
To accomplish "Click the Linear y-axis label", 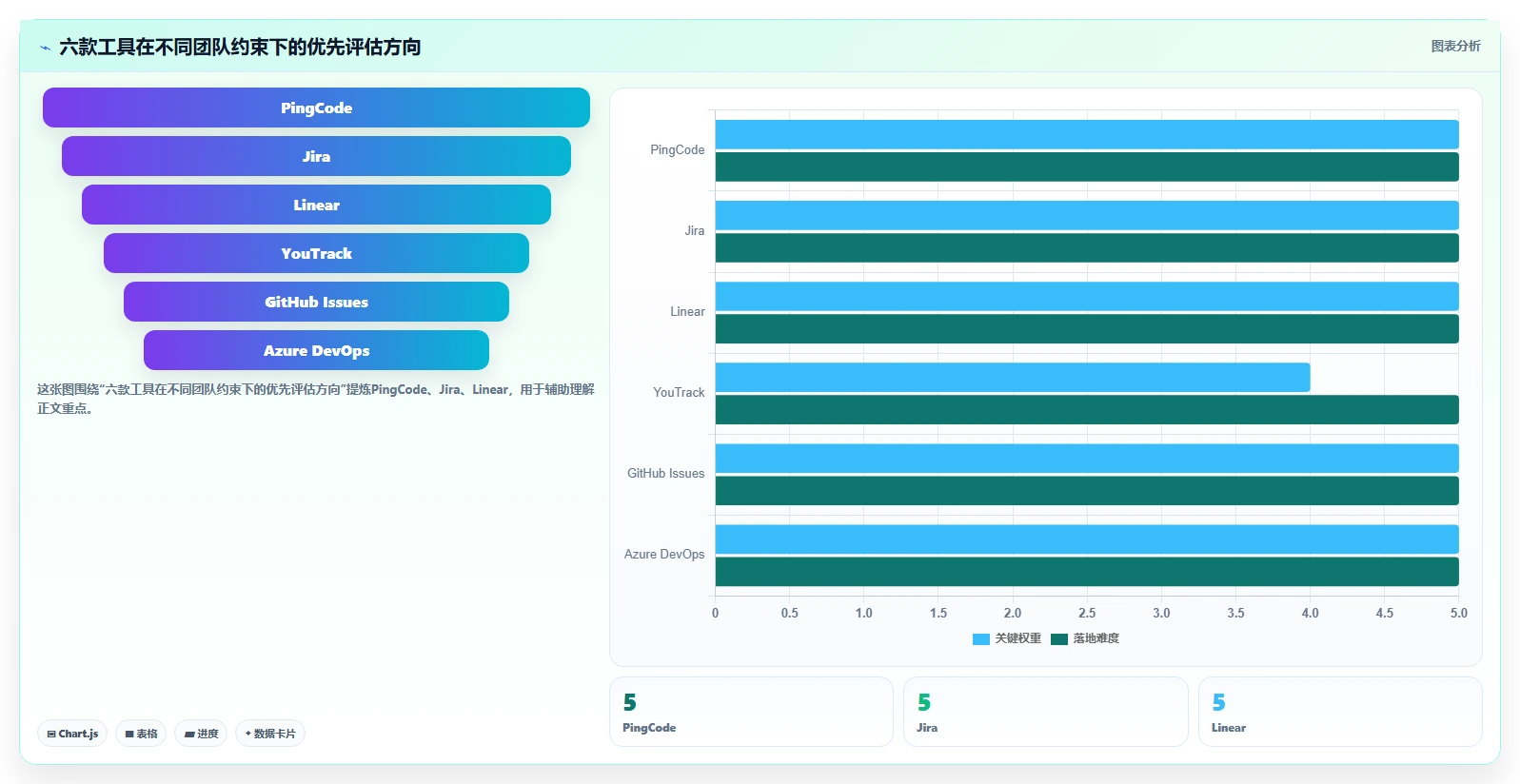I will pos(687,312).
